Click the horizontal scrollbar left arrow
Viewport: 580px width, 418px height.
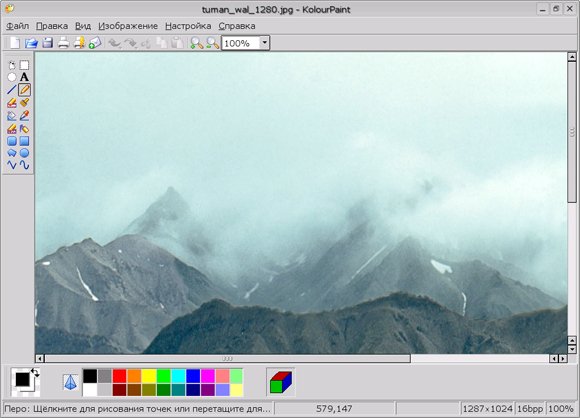[x=40, y=358]
